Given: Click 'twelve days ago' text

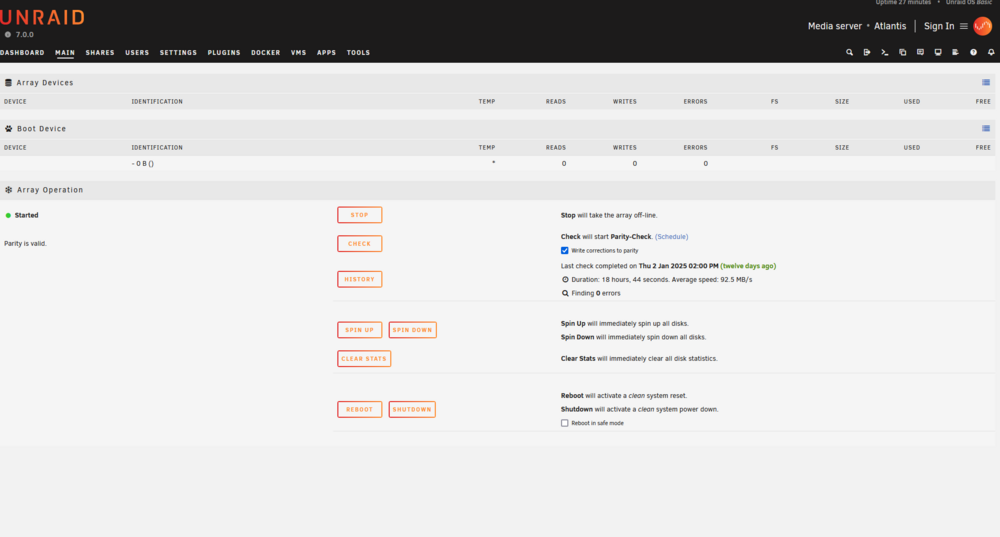Looking at the screenshot, I should [x=748, y=266].
